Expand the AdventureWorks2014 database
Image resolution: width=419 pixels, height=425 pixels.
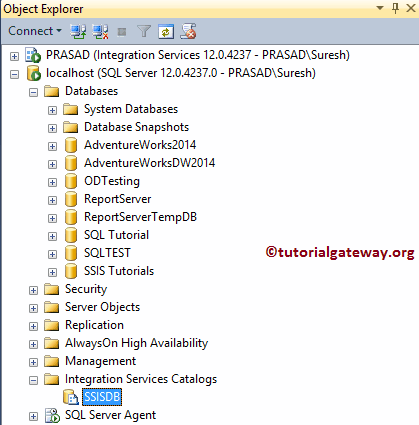[x=52, y=146]
